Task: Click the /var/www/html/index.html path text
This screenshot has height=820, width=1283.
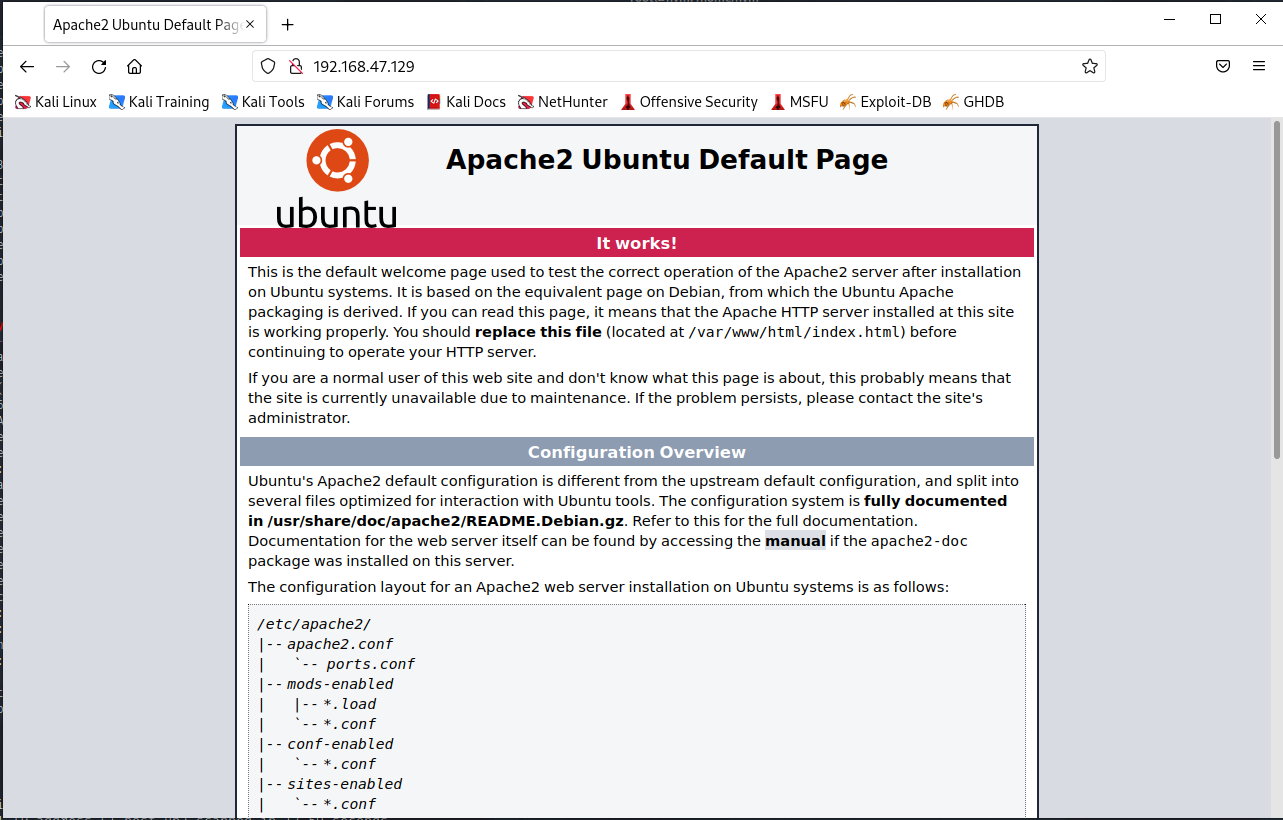Action: pos(797,332)
